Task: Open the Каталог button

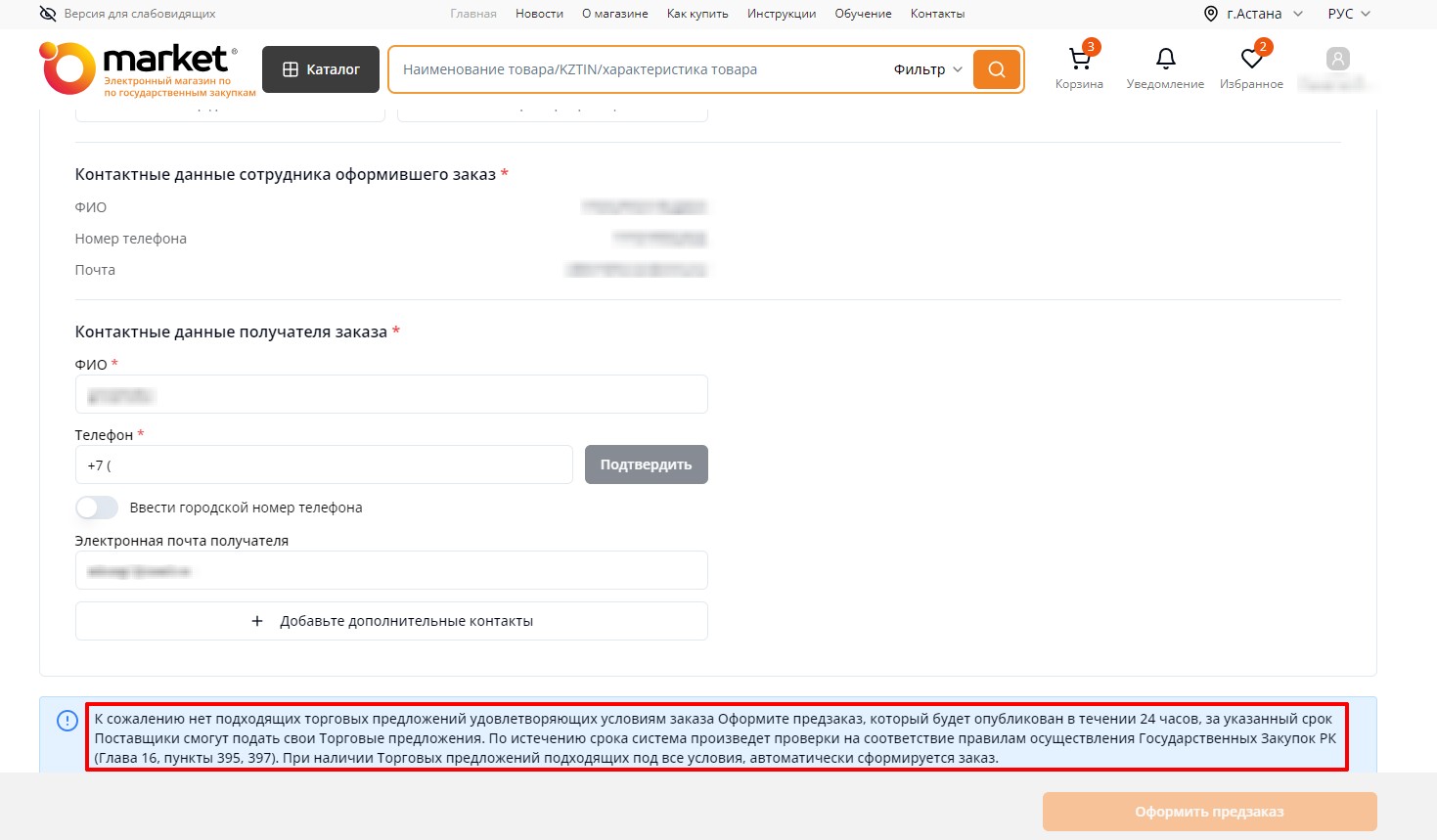Action: (x=321, y=69)
